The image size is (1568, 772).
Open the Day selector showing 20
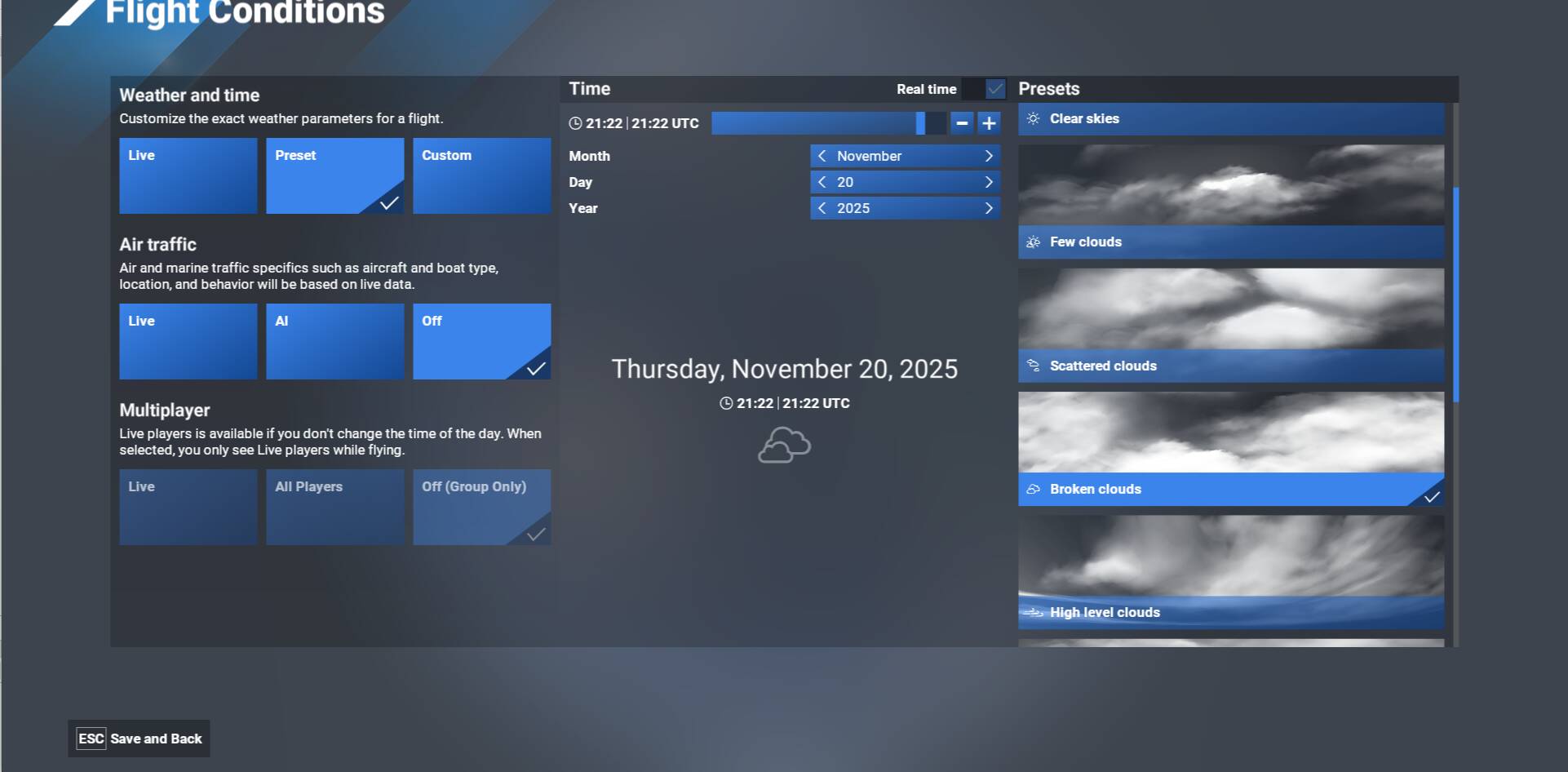[x=906, y=182]
